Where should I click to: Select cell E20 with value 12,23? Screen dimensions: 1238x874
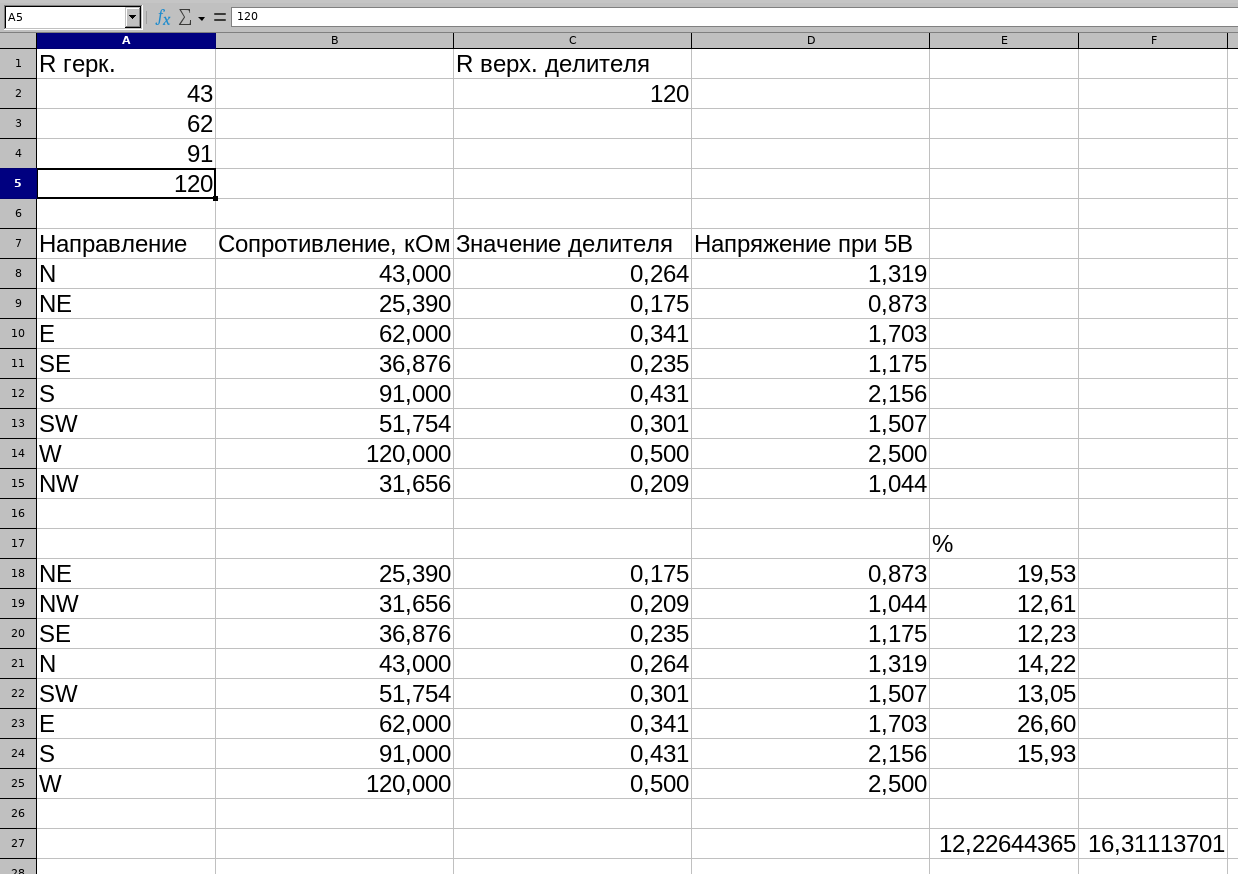point(1004,634)
